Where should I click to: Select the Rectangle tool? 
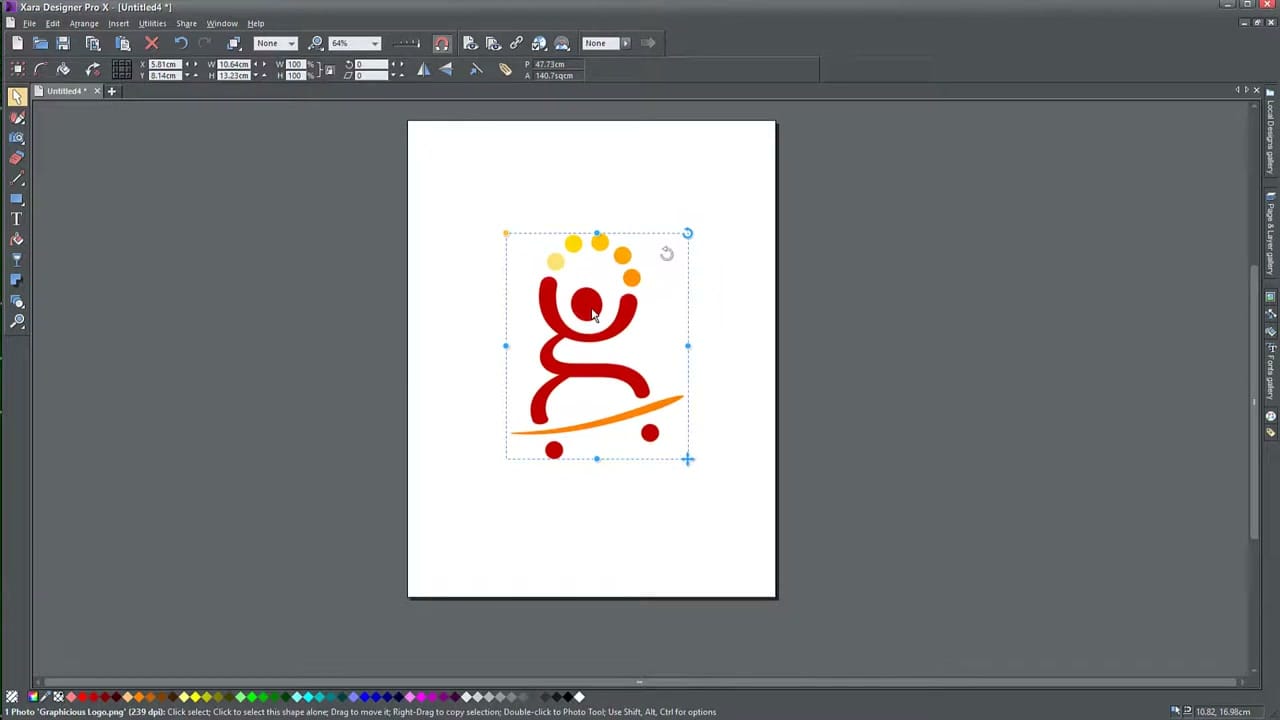[17, 198]
